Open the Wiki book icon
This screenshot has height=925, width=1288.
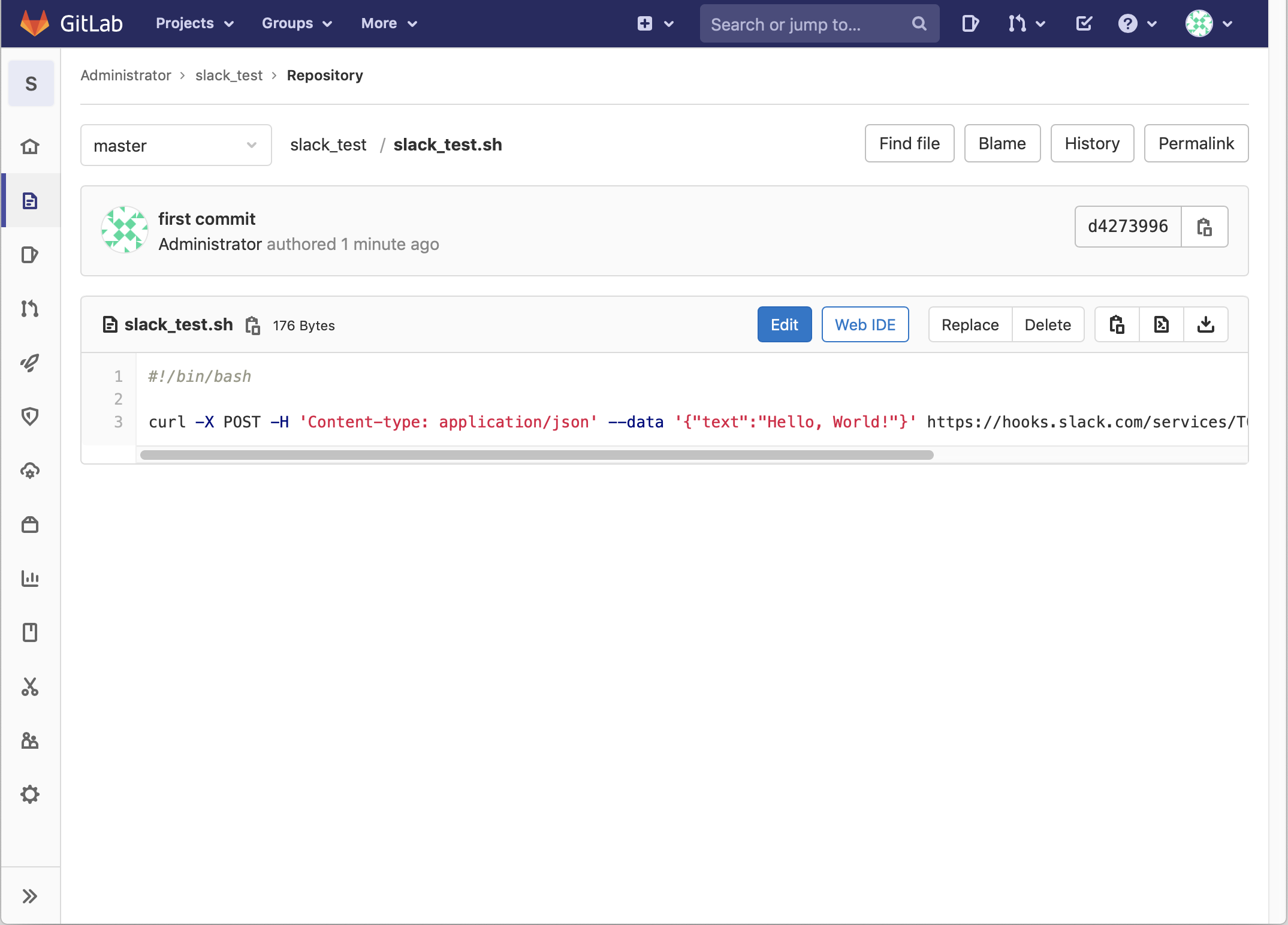30,632
